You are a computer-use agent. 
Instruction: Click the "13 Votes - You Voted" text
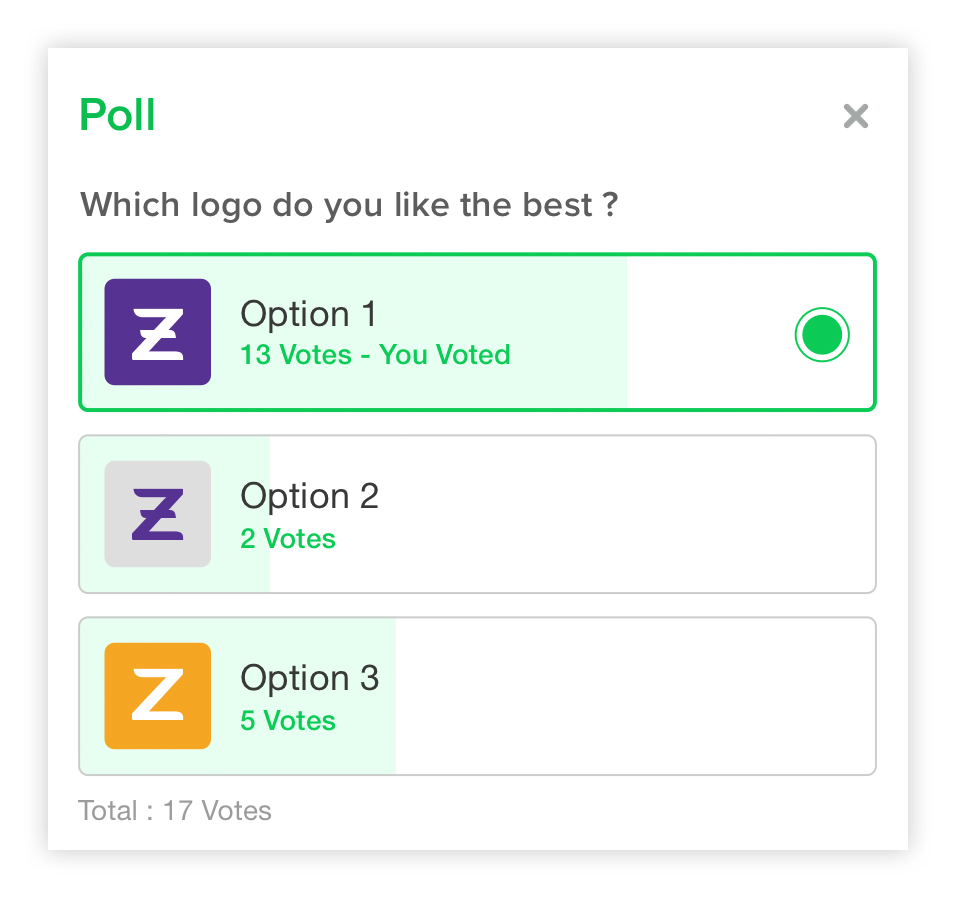pos(375,355)
